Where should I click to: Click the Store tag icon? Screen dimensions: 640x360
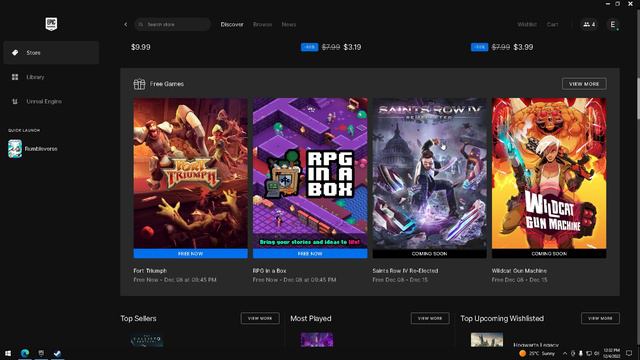[x=15, y=53]
